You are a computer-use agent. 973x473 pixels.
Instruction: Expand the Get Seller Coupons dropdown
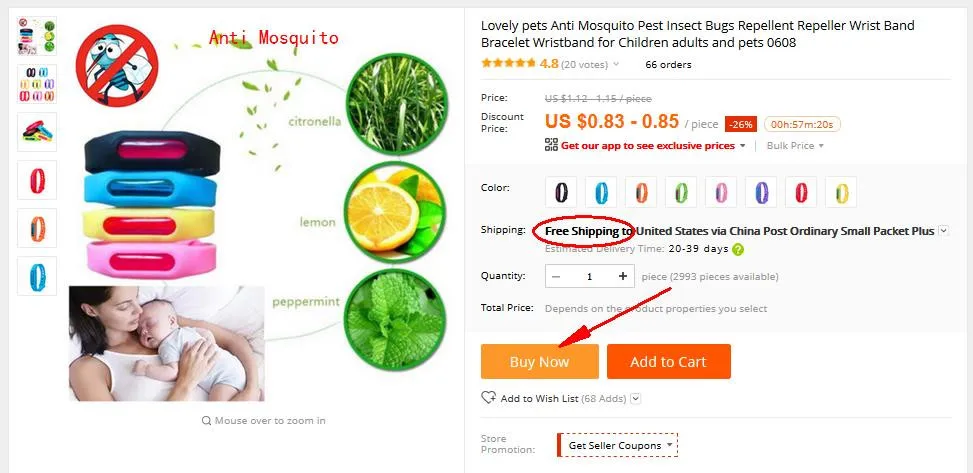(617, 445)
